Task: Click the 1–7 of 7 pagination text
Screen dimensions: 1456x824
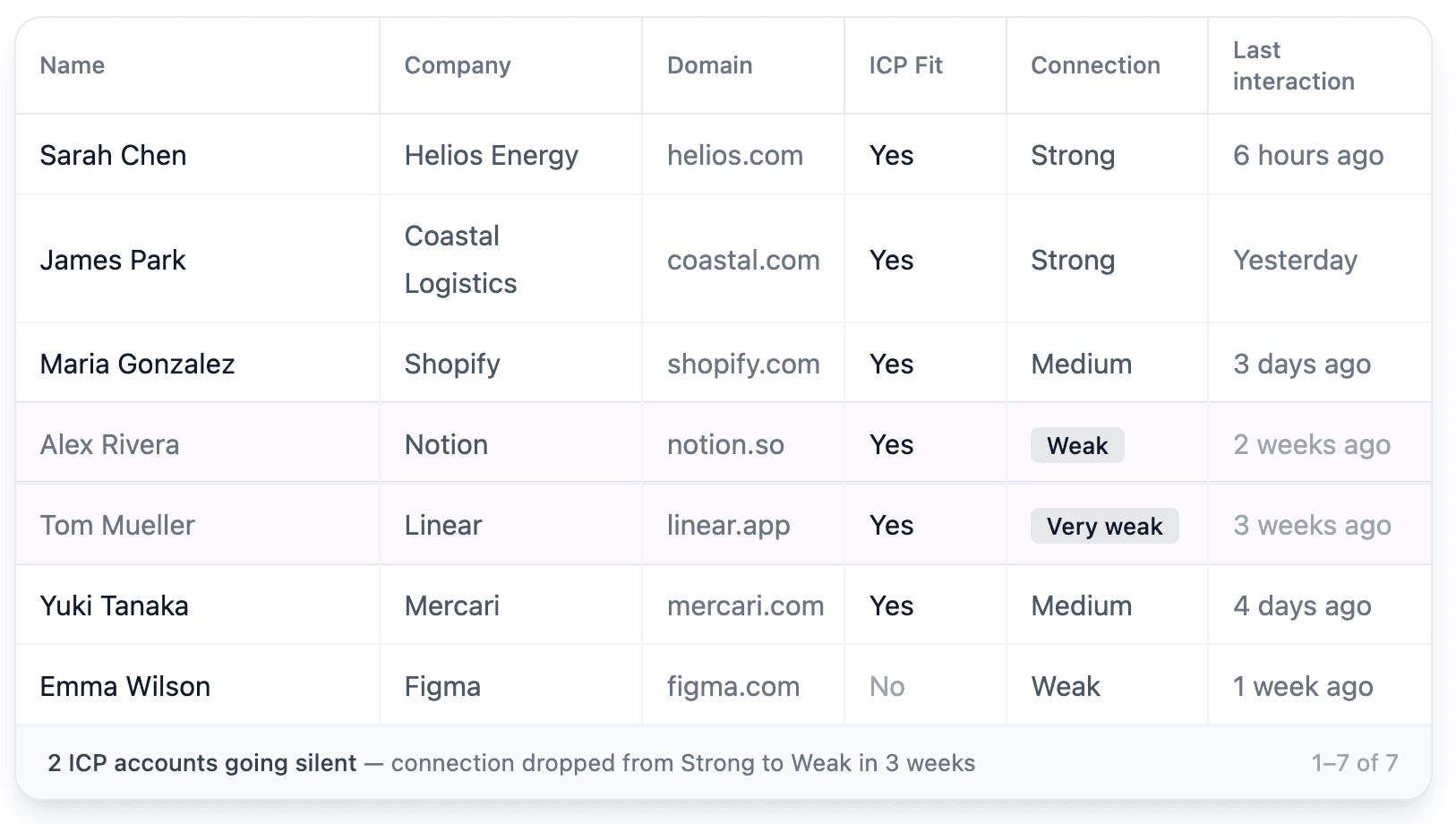Action: pos(1354,763)
